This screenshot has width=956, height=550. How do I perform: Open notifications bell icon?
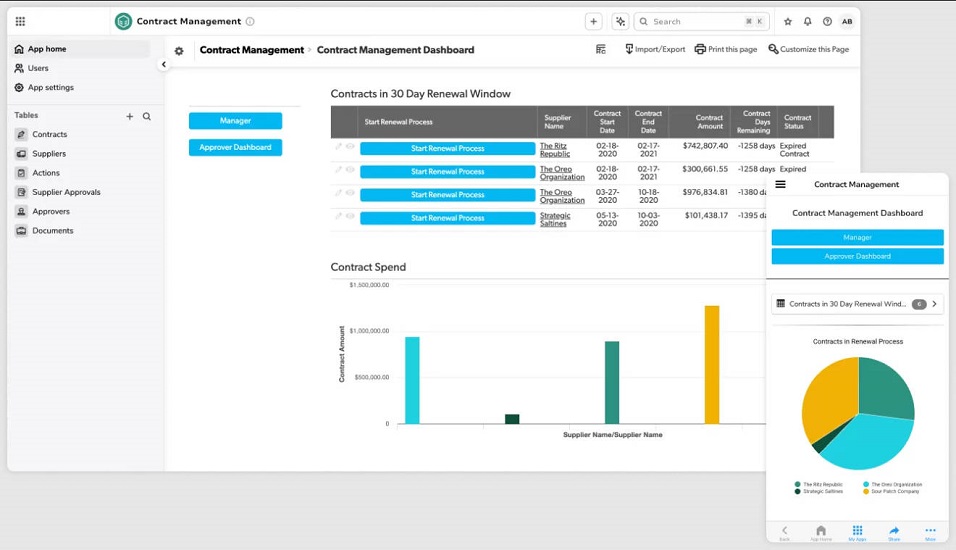807,21
